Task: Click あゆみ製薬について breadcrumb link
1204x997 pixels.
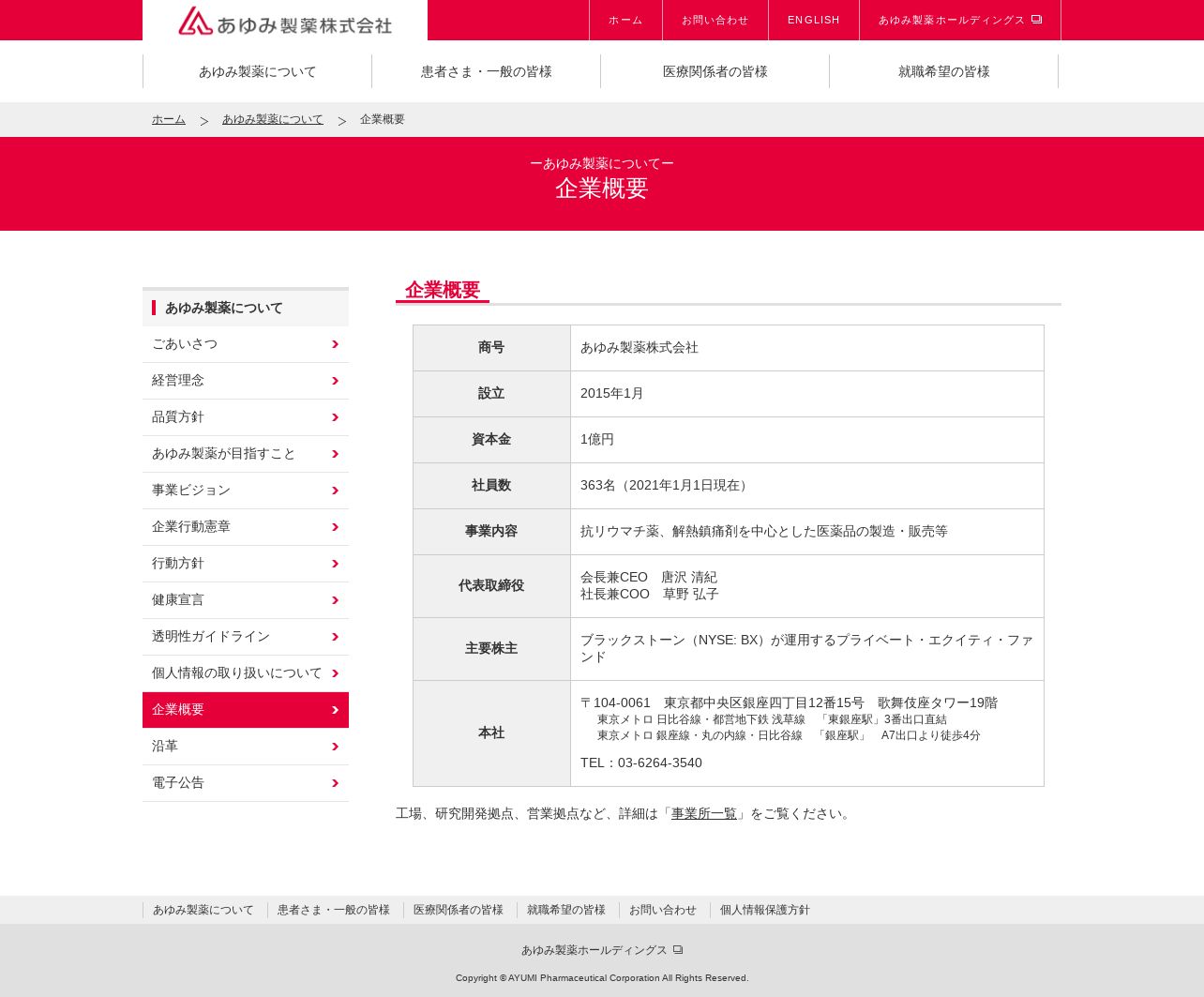Action: click(x=273, y=119)
